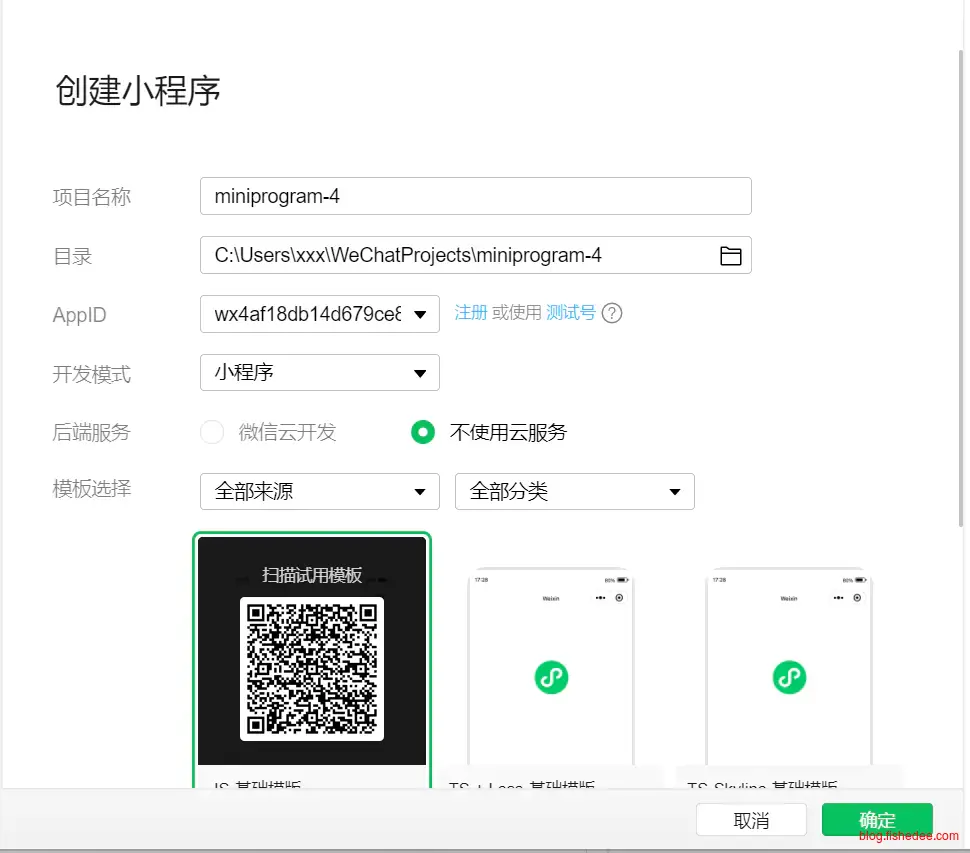This screenshot has width=970, height=853.
Task: Click the help question mark icon beside 测试号
Action: point(612,313)
